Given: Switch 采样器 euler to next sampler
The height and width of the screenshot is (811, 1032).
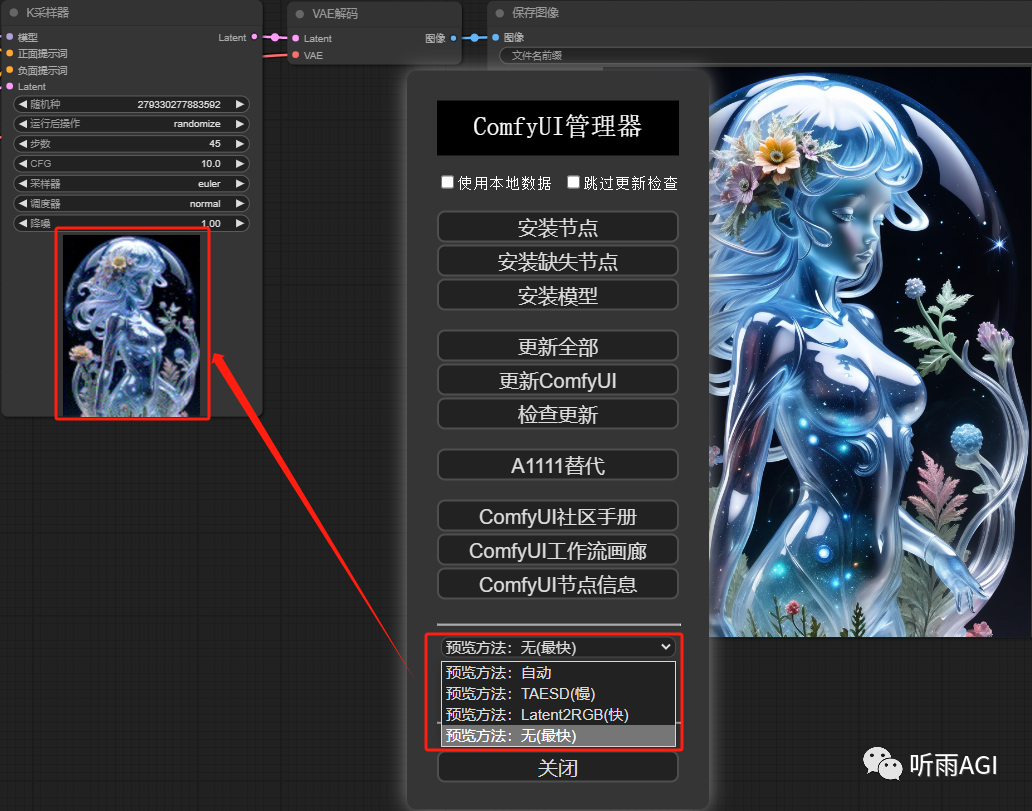Looking at the screenshot, I should click(240, 184).
